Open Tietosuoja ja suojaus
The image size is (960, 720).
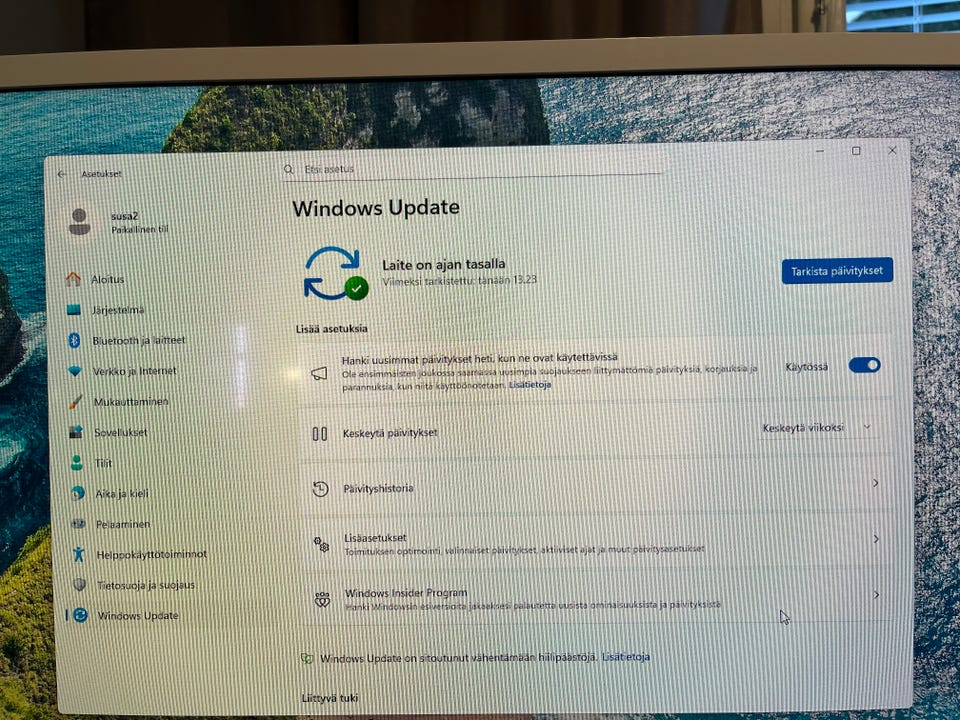[x=146, y=585]
